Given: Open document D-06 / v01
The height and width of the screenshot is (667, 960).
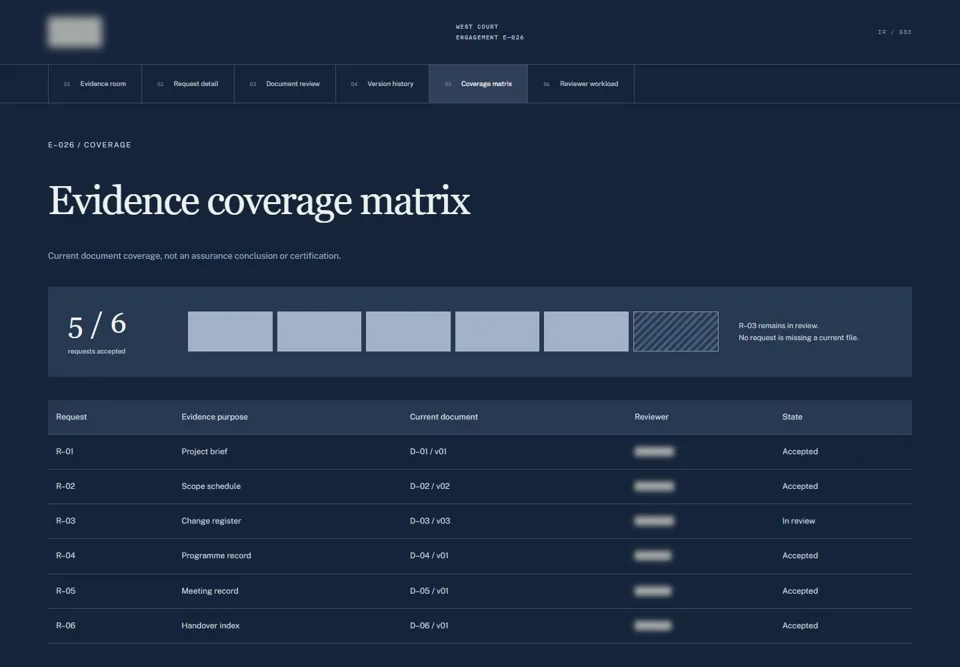Looking at the screenshot, I should point(429,625).
